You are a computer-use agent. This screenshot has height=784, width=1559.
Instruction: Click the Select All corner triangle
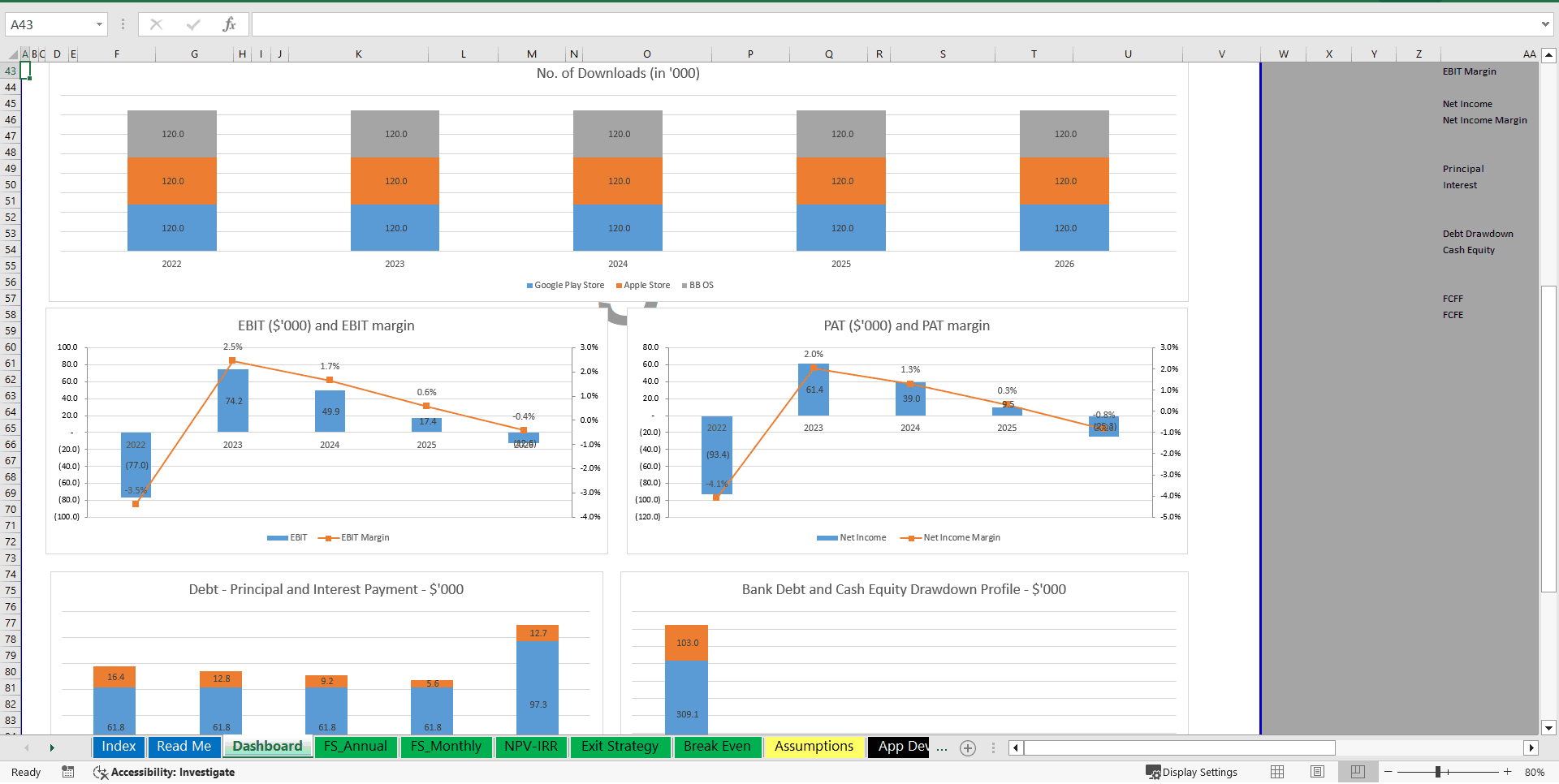[x=12, y=54]
